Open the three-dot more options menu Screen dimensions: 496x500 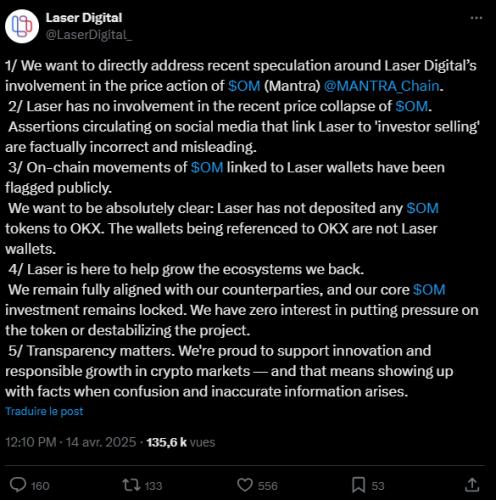[x=476, y=18]
